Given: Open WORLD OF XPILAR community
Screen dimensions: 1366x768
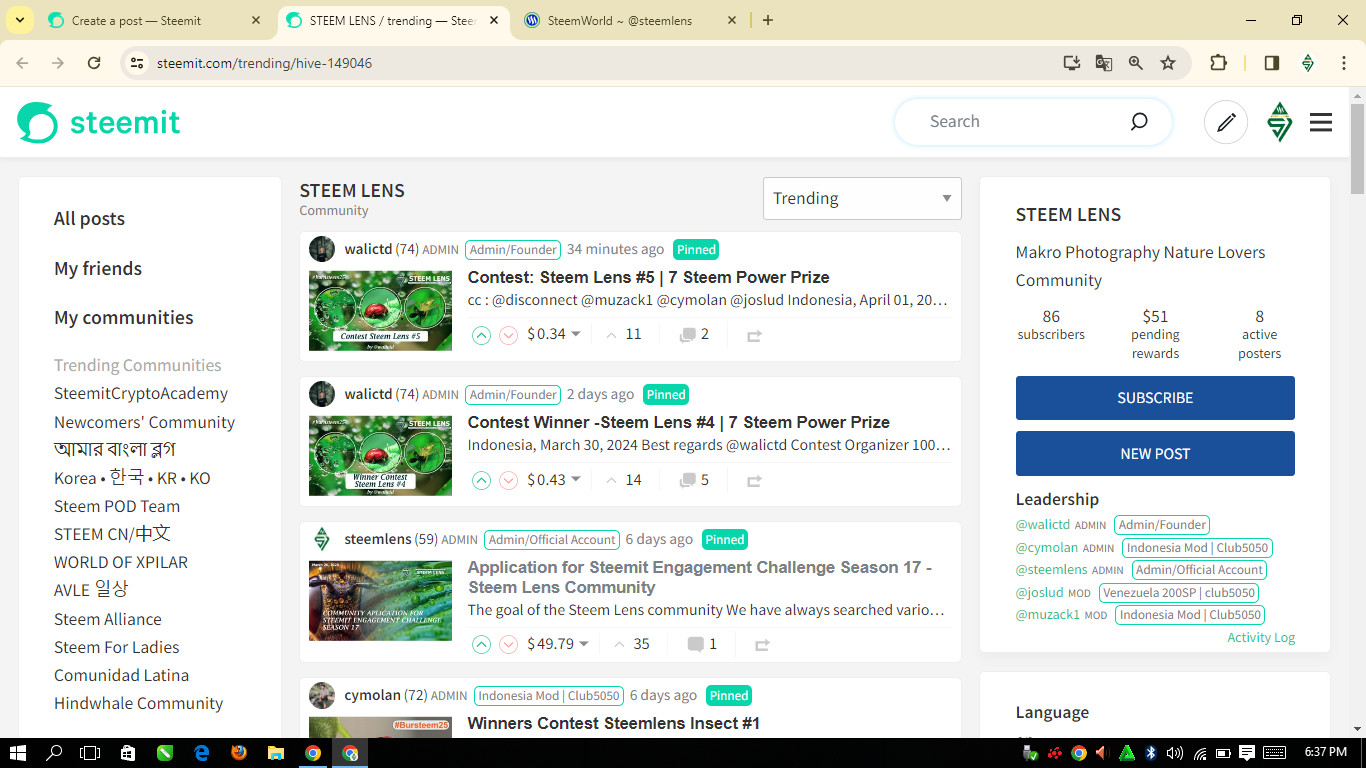Looking at the screenshot, I should pos(121,562).
